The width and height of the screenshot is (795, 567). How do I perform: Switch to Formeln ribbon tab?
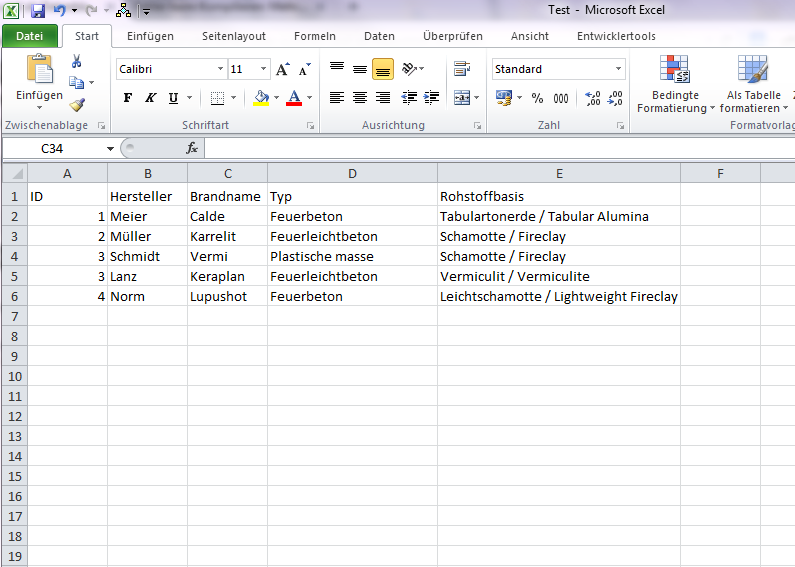(x=315, y=36)
